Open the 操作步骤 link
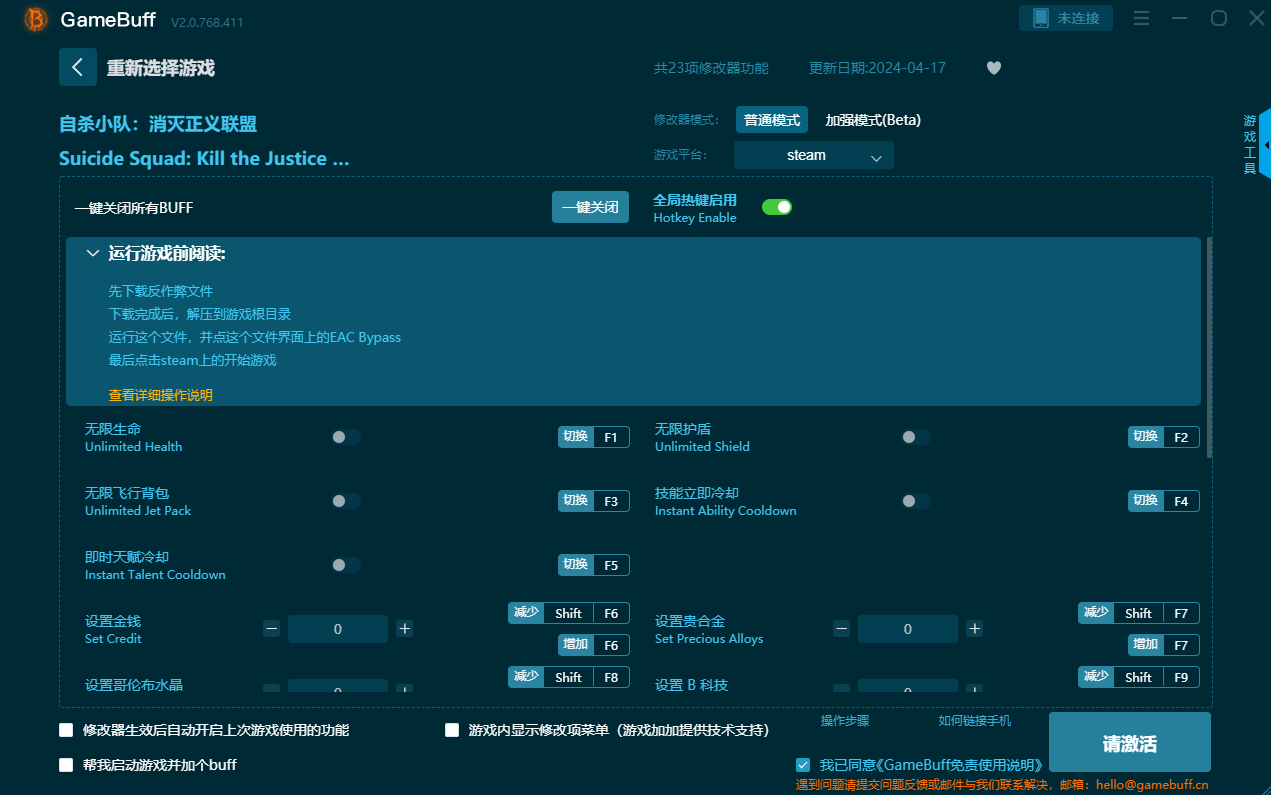Viewport: 1271px width, 795px height. coord(845,721)
